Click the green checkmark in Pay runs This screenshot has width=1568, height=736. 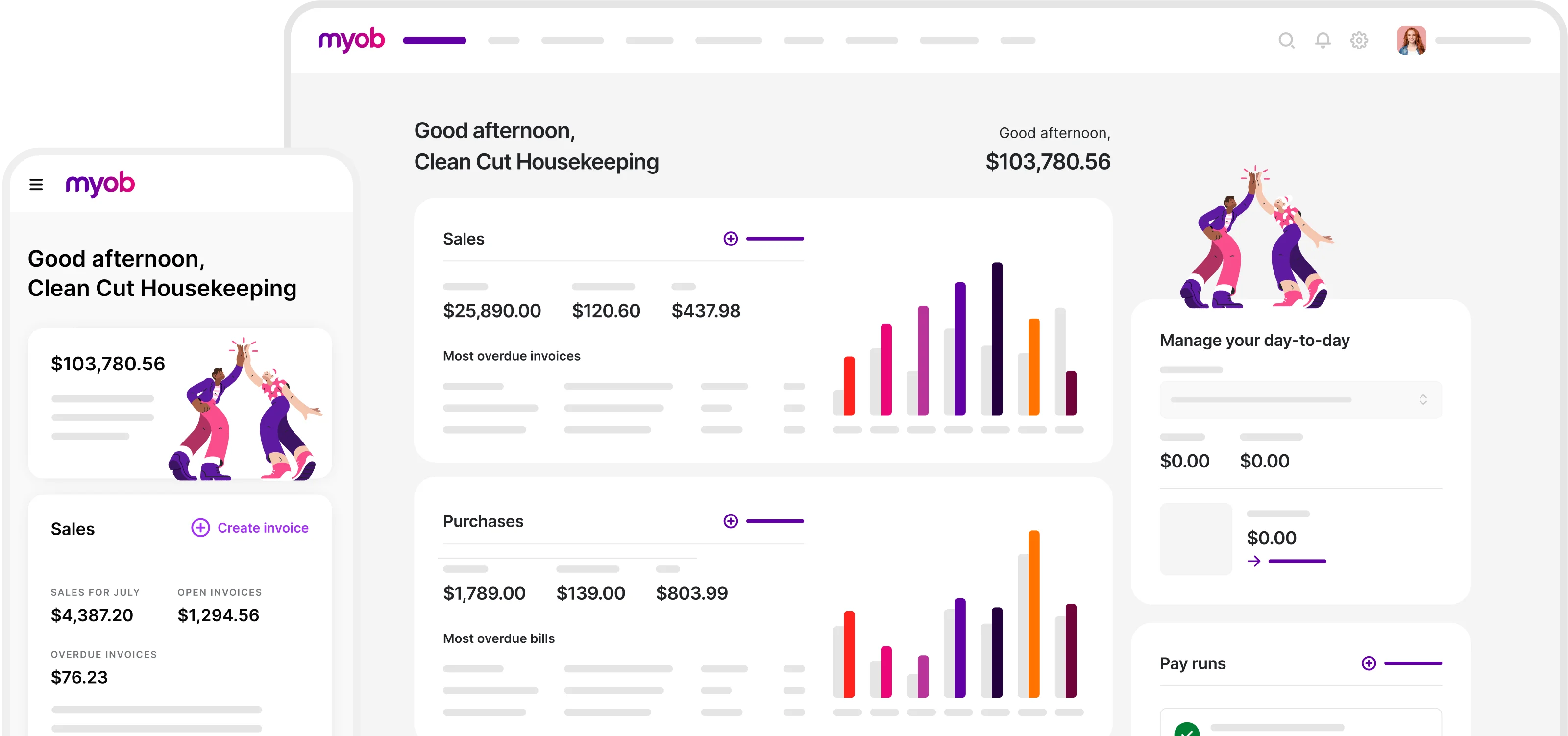point(1186,729)
